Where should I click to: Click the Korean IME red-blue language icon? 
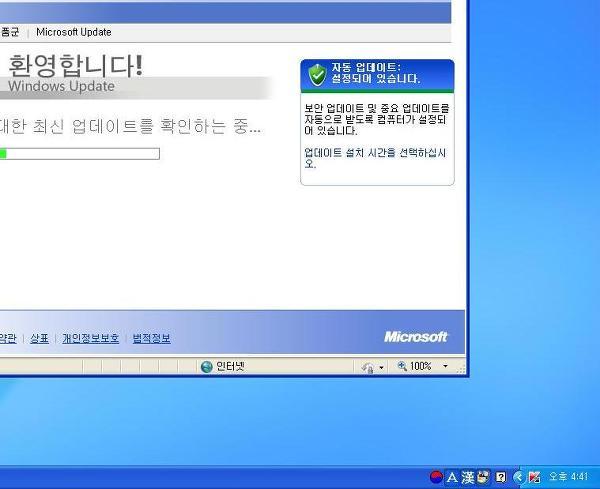[436, 477]
